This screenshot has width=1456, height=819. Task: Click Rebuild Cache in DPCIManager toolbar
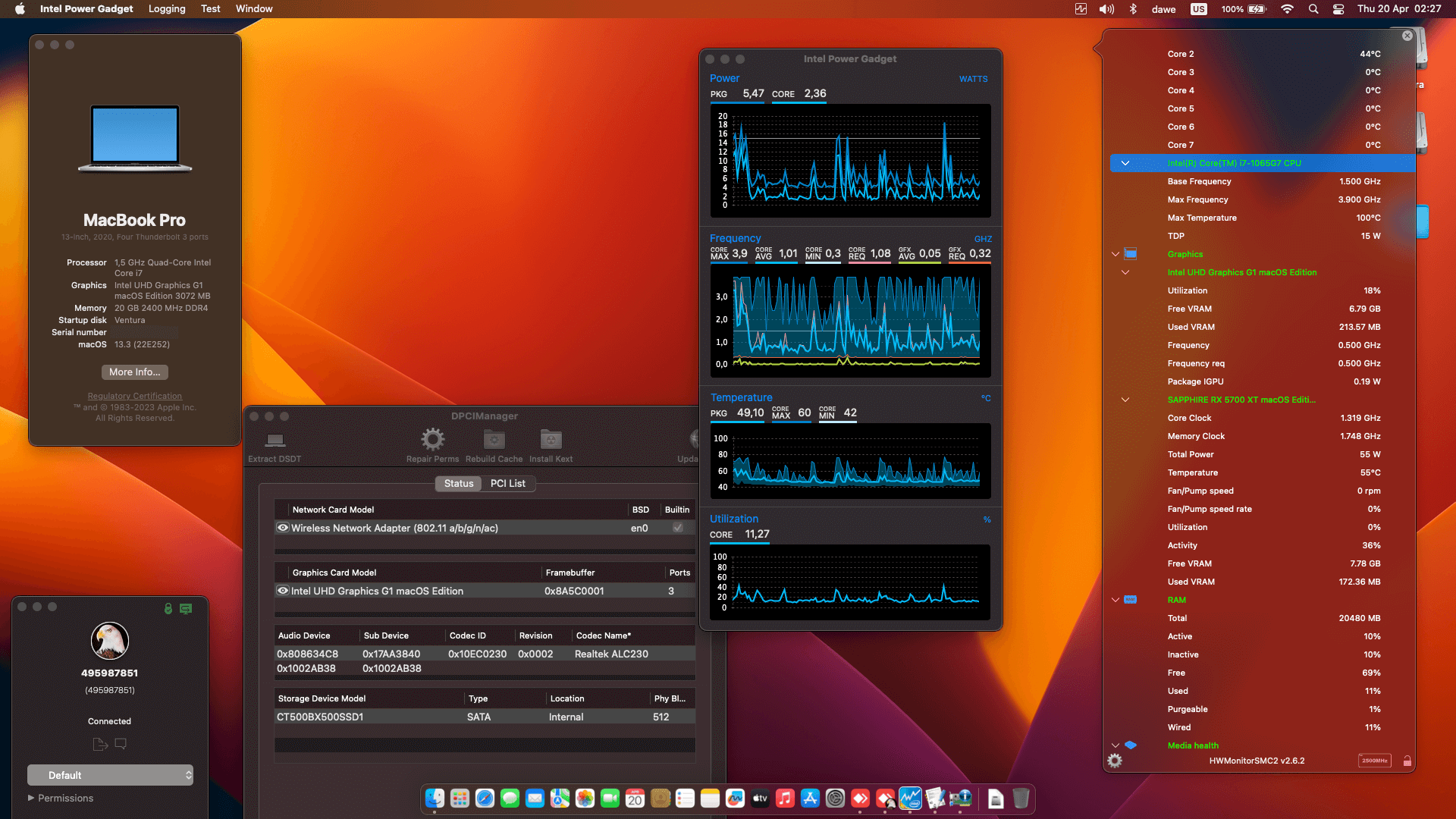pos(494,445)
